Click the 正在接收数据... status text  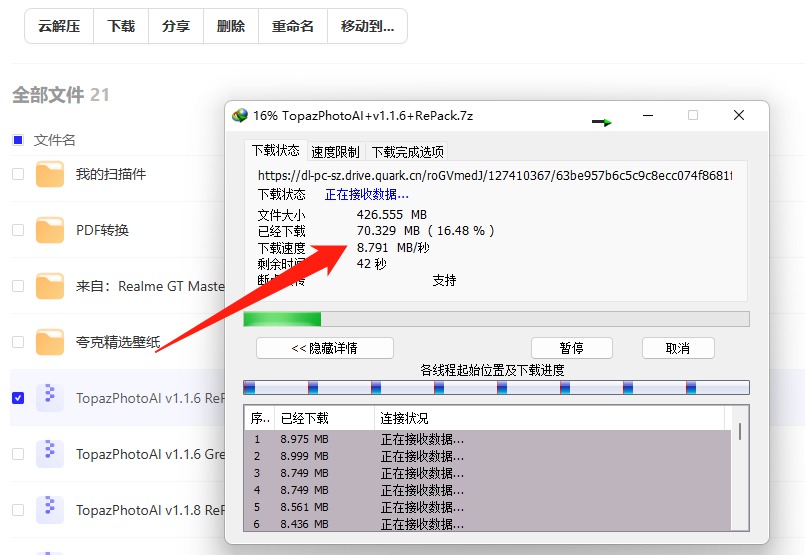click(x=367, y=194)
